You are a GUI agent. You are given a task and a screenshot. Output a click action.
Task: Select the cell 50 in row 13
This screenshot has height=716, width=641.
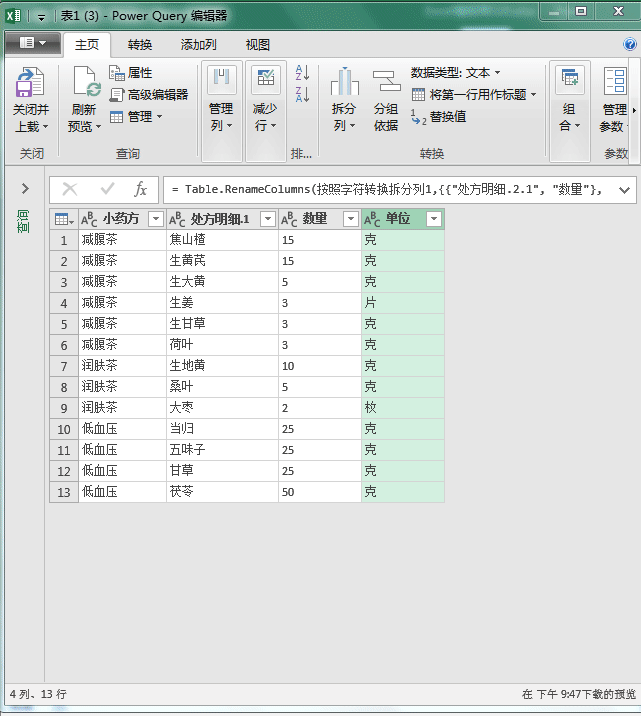coord(320,492)
